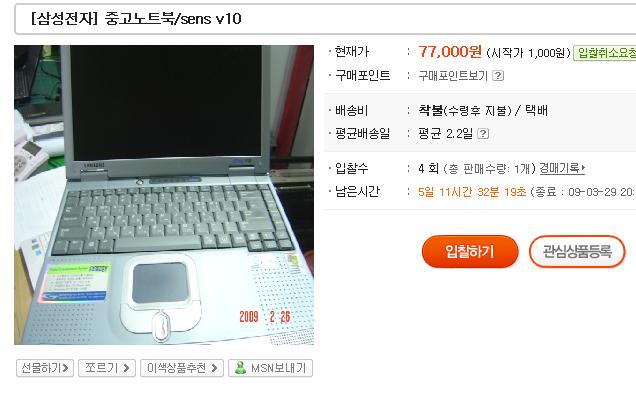Send listing with MSN보내기 button
This screenshot has width=636, height=401.
pos(270,368)
